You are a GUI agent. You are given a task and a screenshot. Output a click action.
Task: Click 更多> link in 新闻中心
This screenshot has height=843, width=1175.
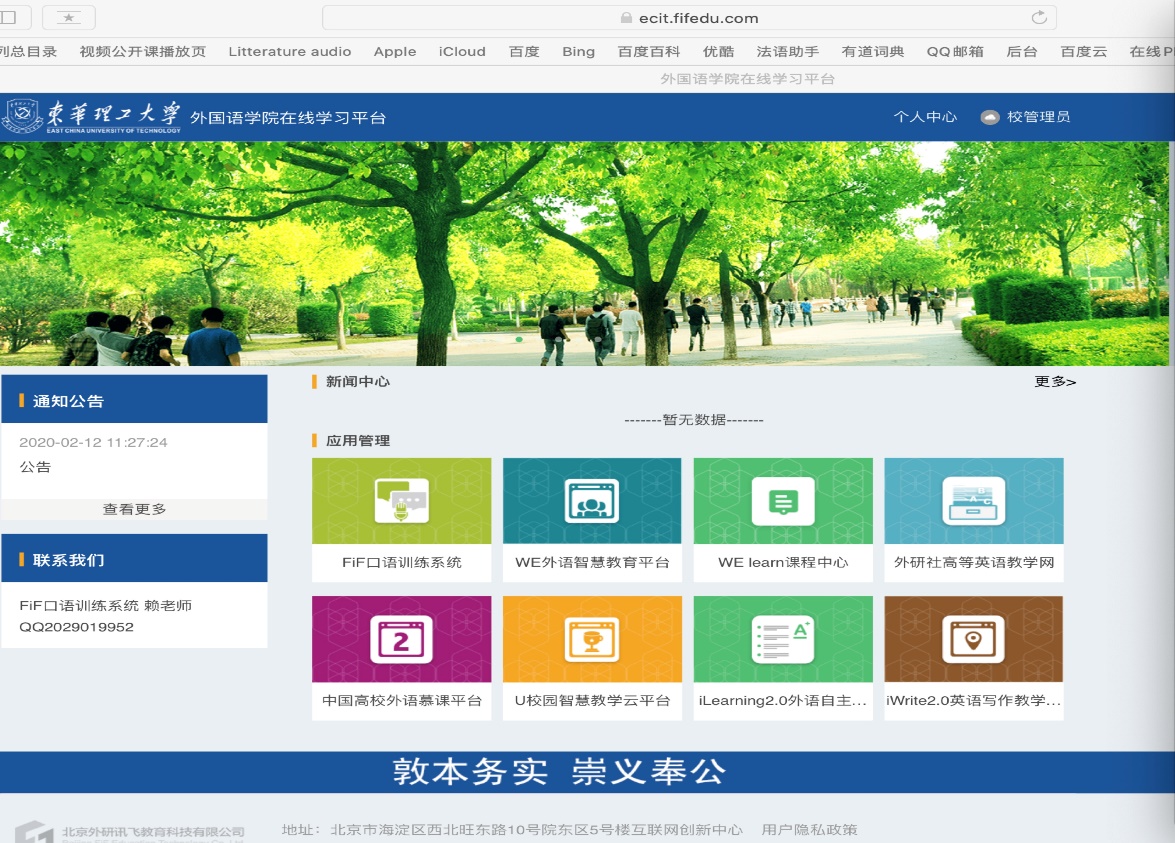pos(1055,381)
